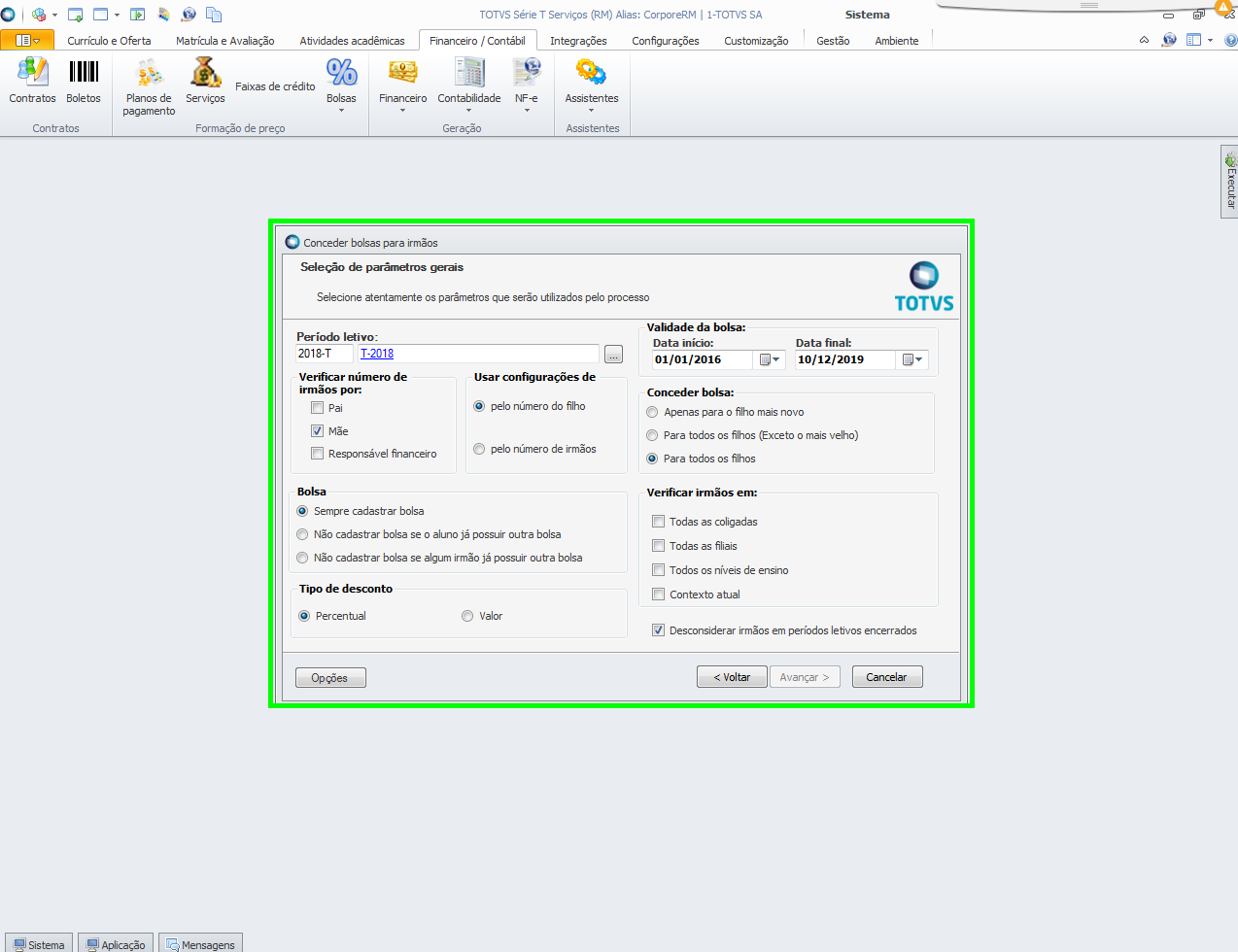
Task: Check the Responsável financeiro checkbox
Action: point(317,454)
